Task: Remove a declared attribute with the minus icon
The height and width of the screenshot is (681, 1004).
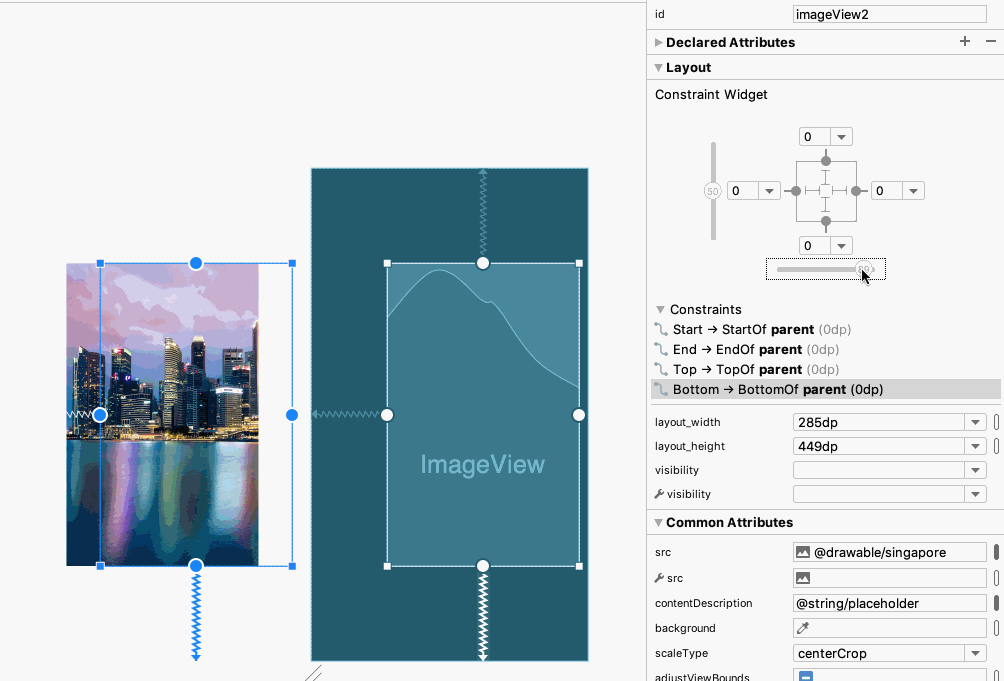Action: point(991,42)
